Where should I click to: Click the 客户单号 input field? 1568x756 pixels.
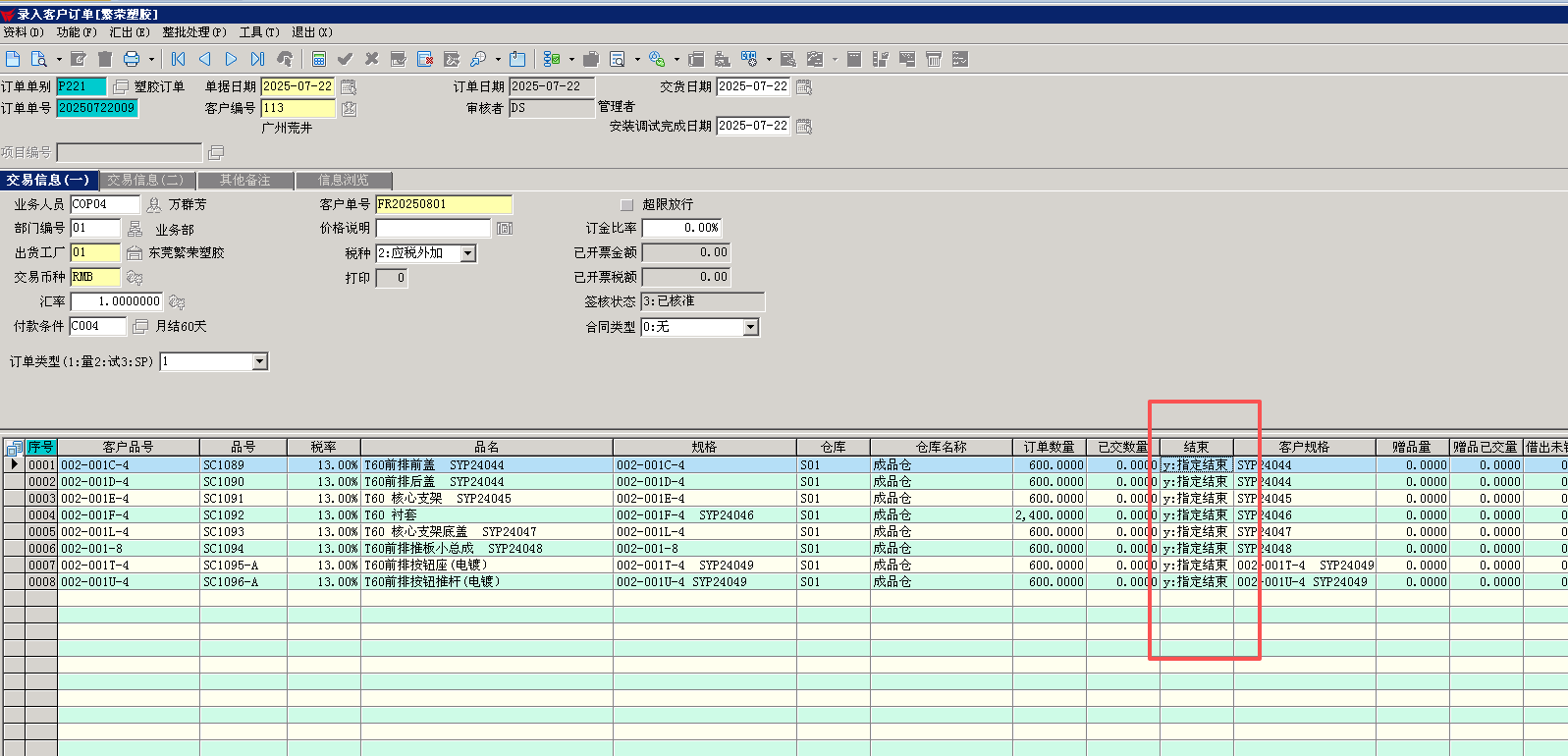tap(444, 204)
